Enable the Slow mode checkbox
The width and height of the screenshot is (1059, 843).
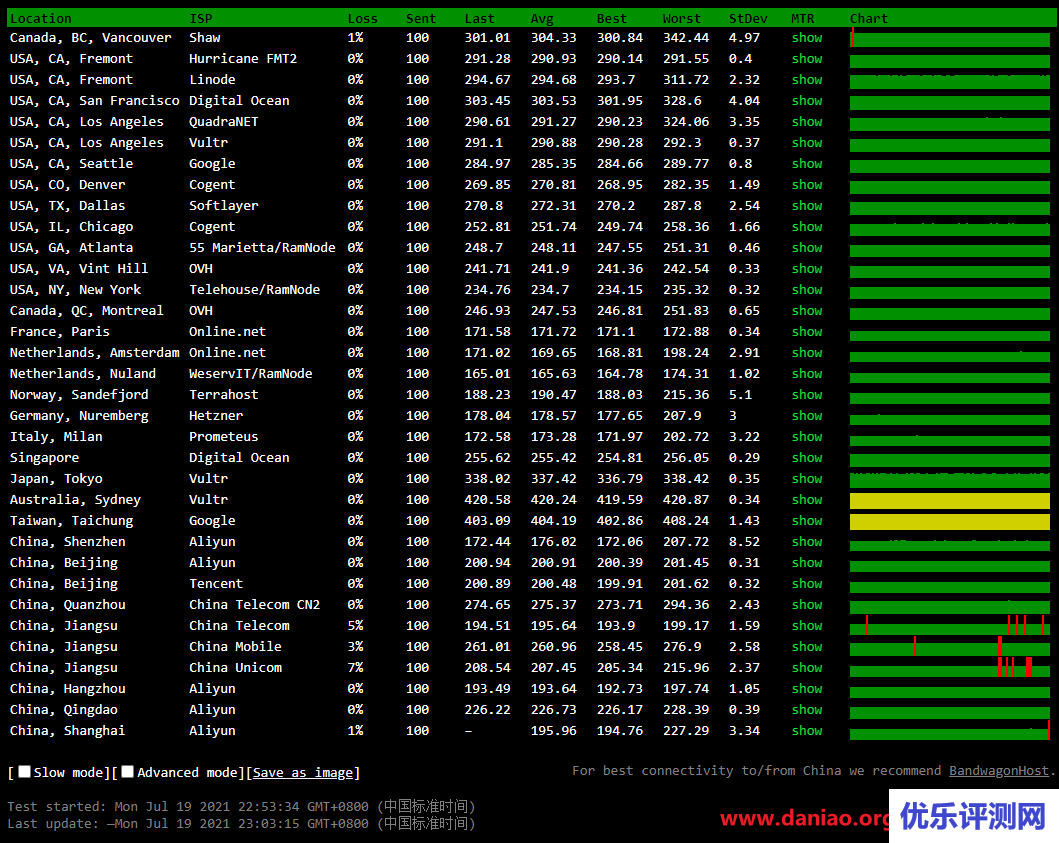(24, 771)
